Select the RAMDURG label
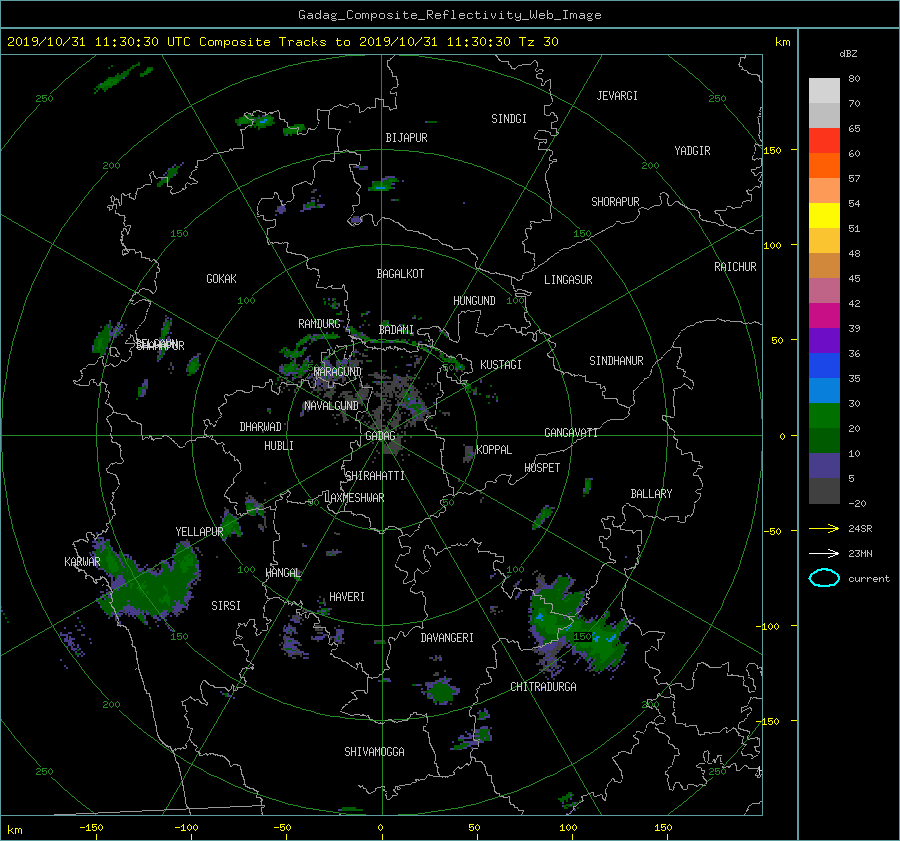This screenshot has width=900, height=841. pyautogui.click(x=319, y=324)
